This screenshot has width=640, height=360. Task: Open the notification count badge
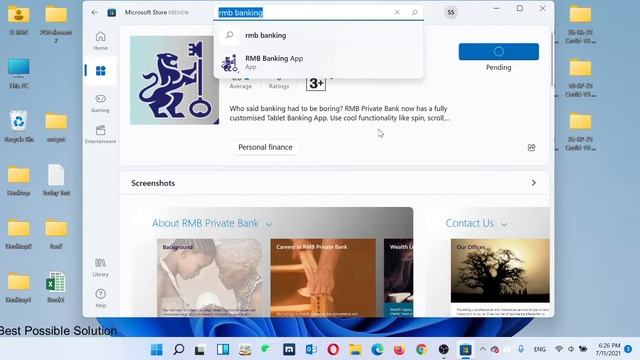[x=628, y=349]
